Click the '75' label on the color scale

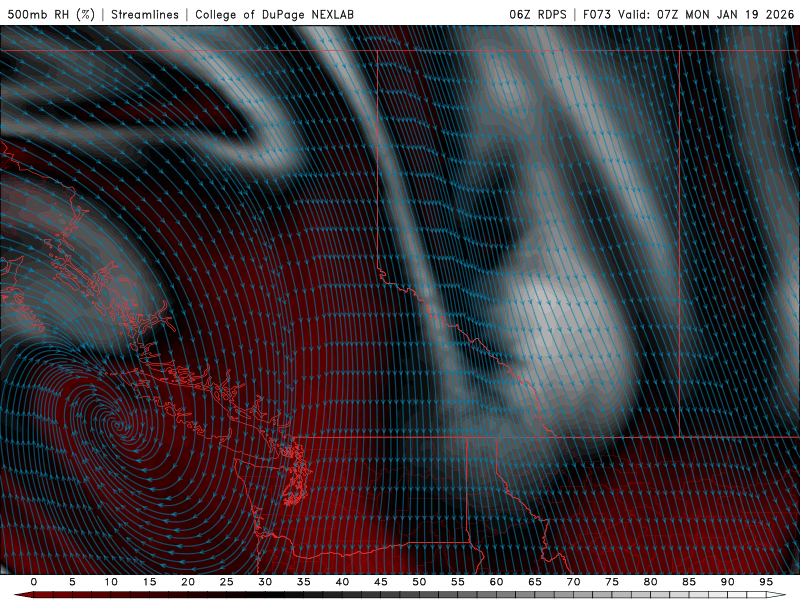(612, 582)
